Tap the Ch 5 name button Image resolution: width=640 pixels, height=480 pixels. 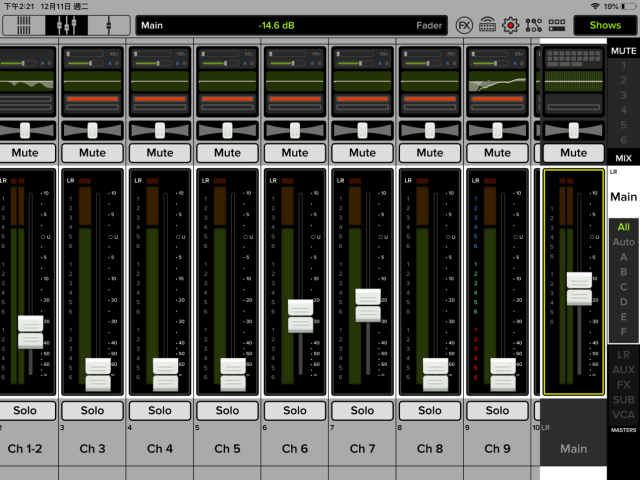point(227,449)
